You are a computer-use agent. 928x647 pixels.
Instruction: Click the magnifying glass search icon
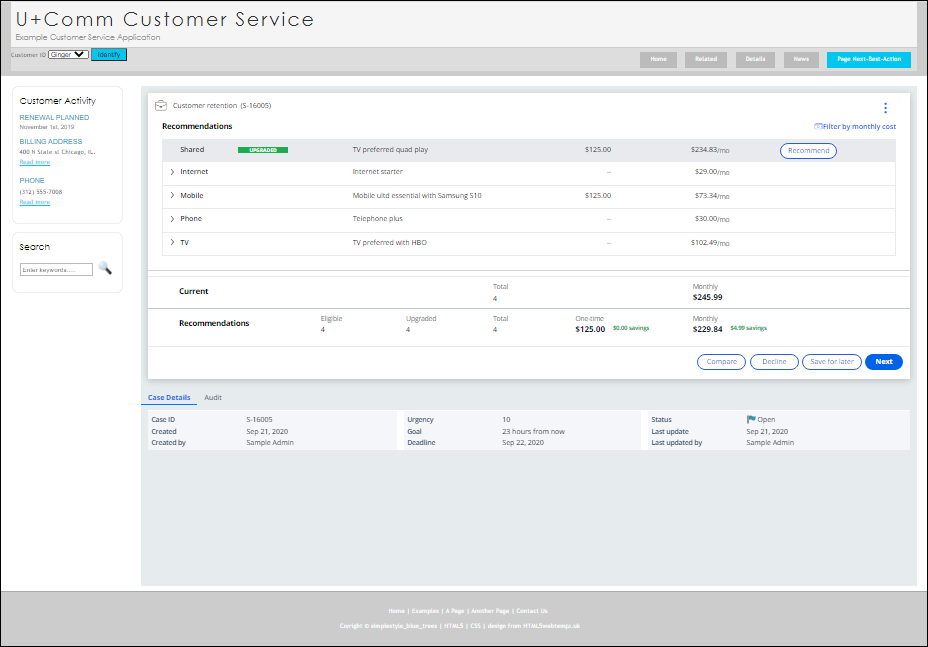104,268
